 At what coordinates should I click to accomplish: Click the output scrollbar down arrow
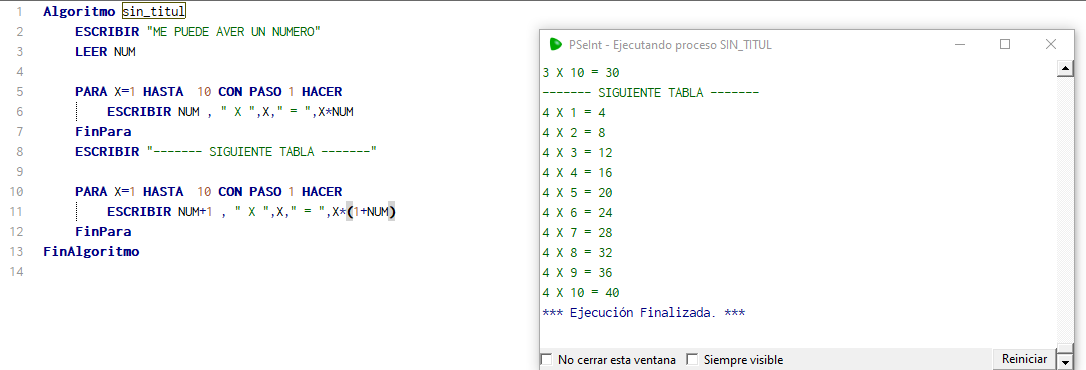pos(1064,361)
